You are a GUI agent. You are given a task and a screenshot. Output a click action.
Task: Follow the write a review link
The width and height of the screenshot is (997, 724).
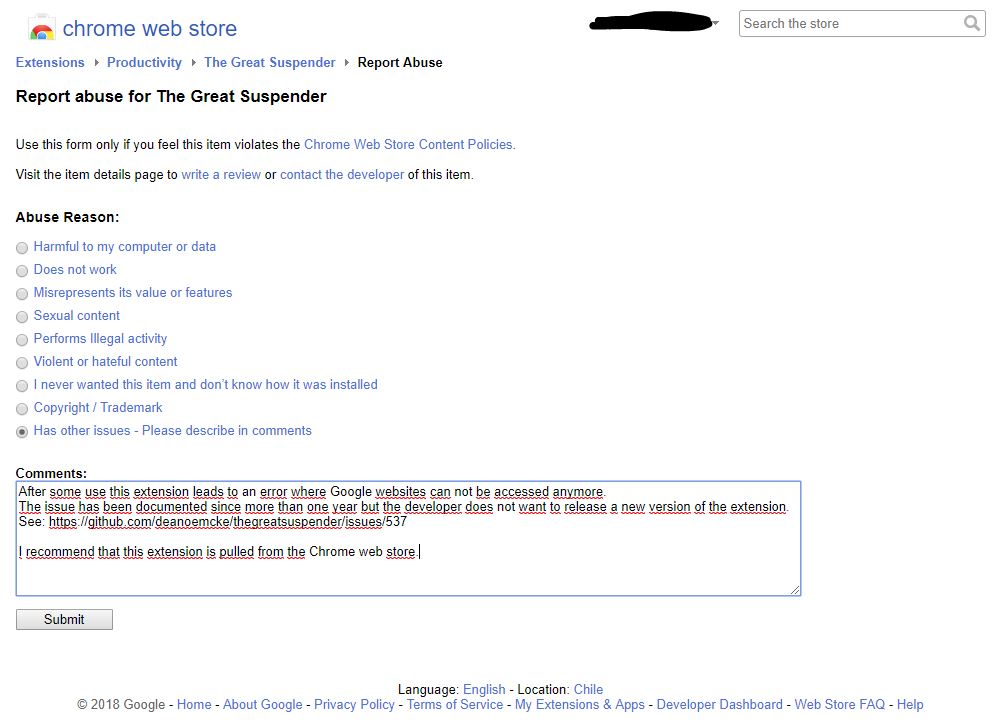221,174
